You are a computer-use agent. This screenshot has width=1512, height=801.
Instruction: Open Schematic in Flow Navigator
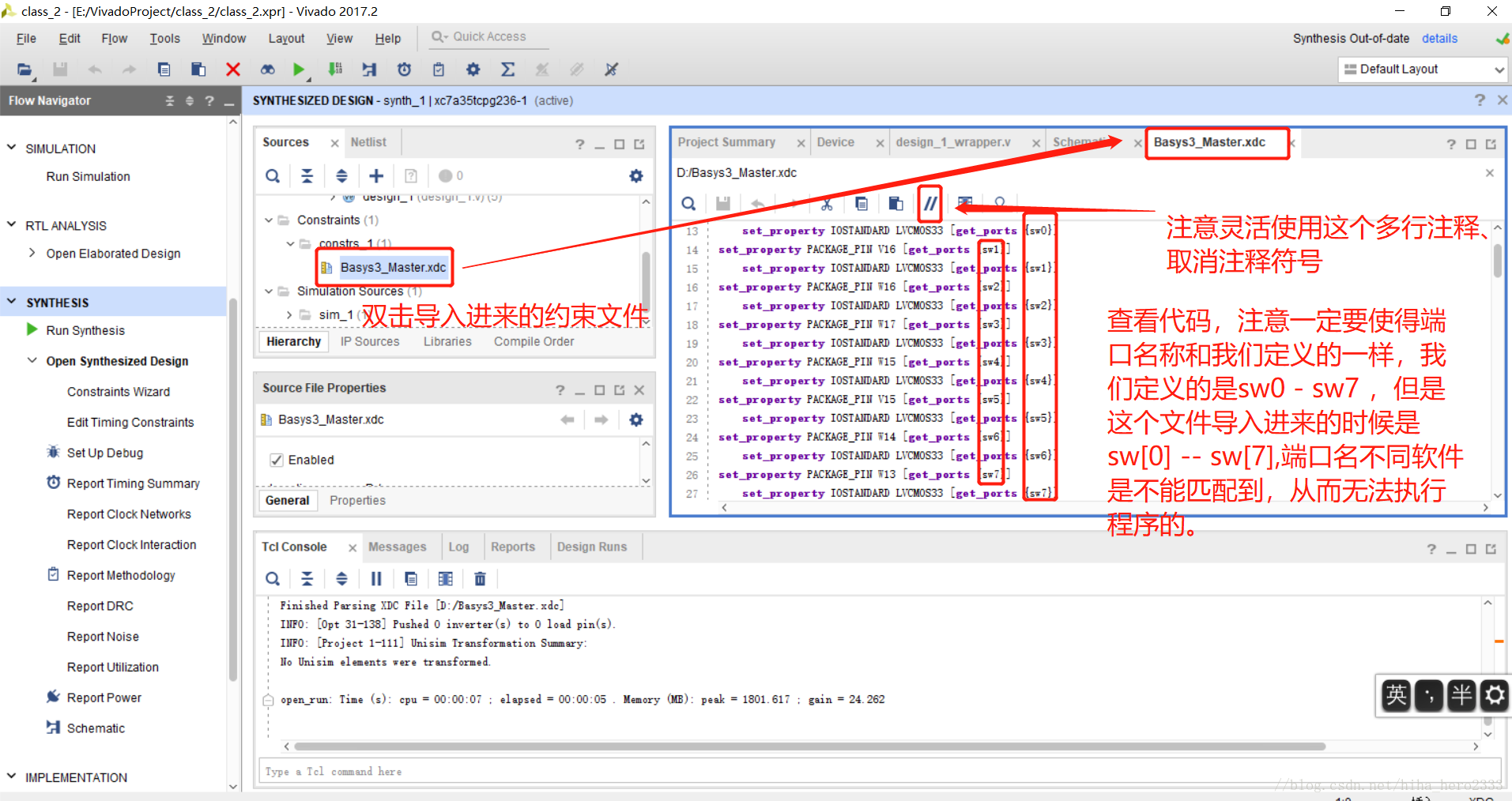[96, 728]
